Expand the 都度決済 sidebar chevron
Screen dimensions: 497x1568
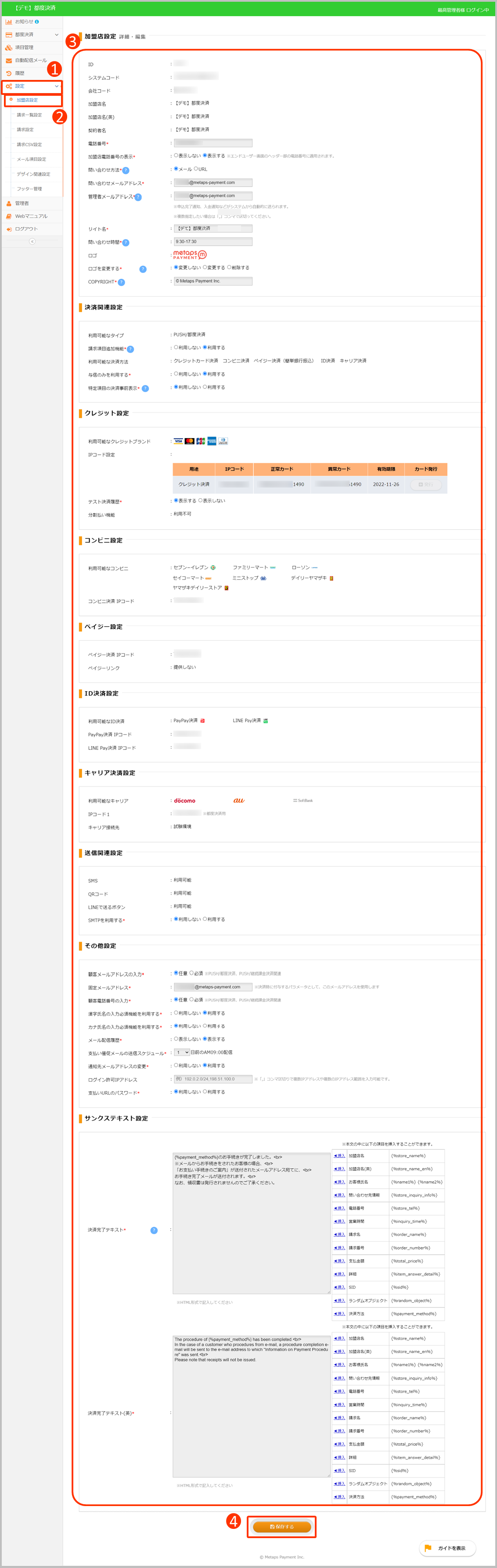[x=57, y=35]
